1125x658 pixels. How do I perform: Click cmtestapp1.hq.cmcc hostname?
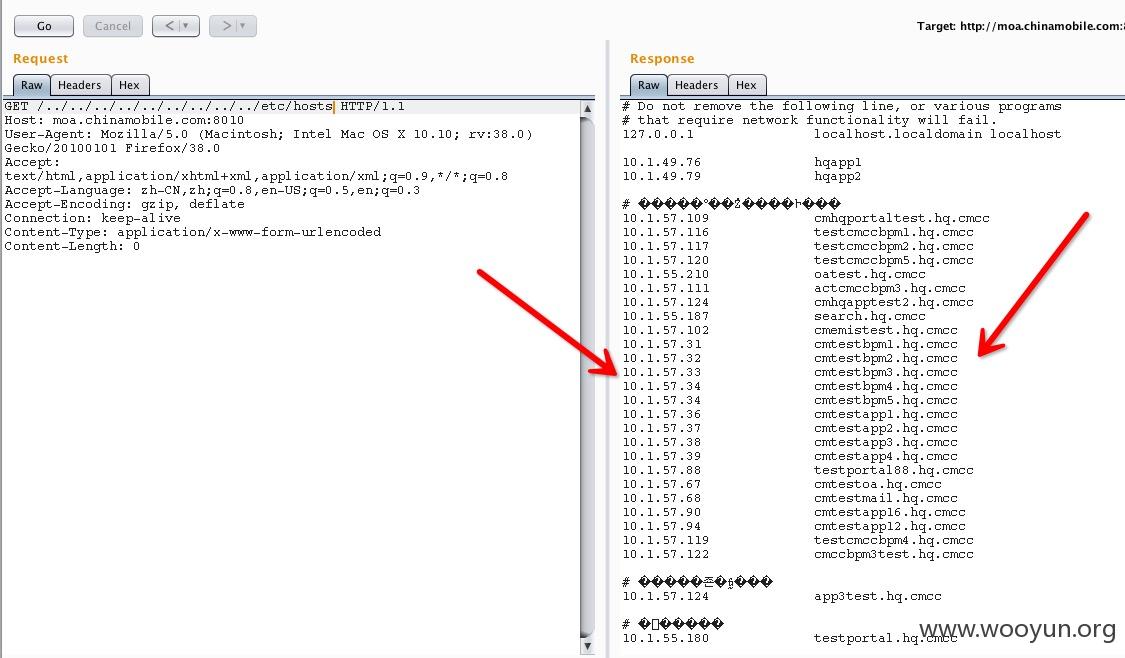click(x=886, y=414)
